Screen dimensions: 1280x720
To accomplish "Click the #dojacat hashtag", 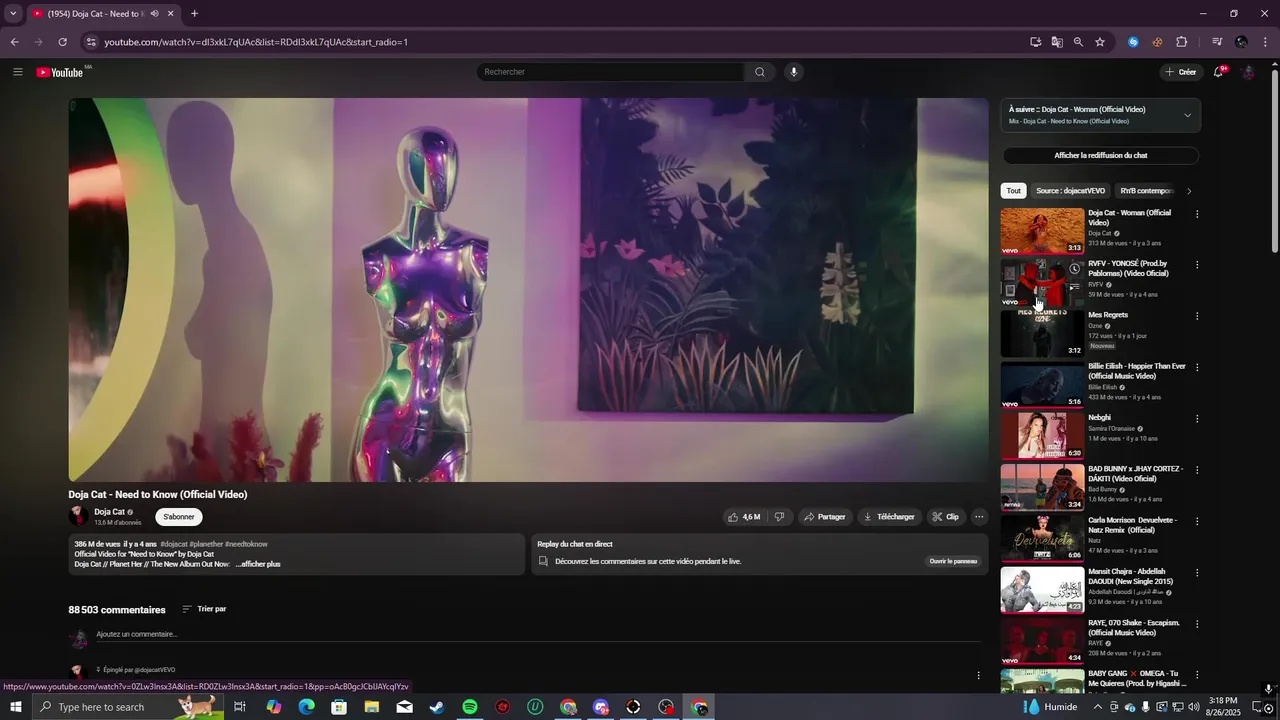I will tap(174, 544).
